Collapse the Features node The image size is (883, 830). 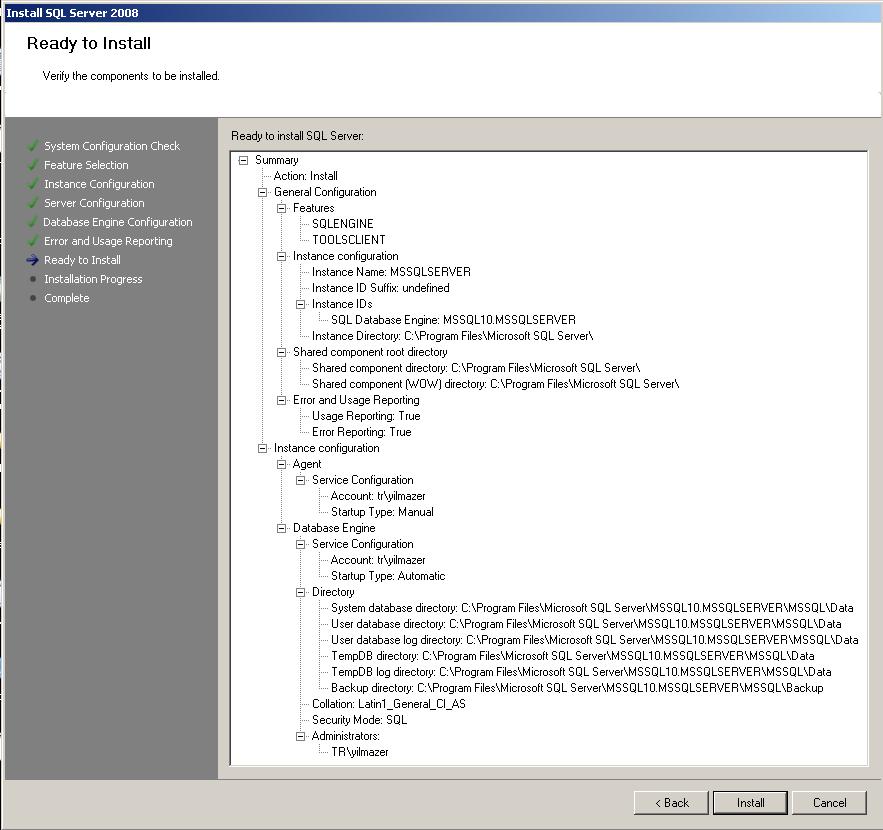(282, 208)
